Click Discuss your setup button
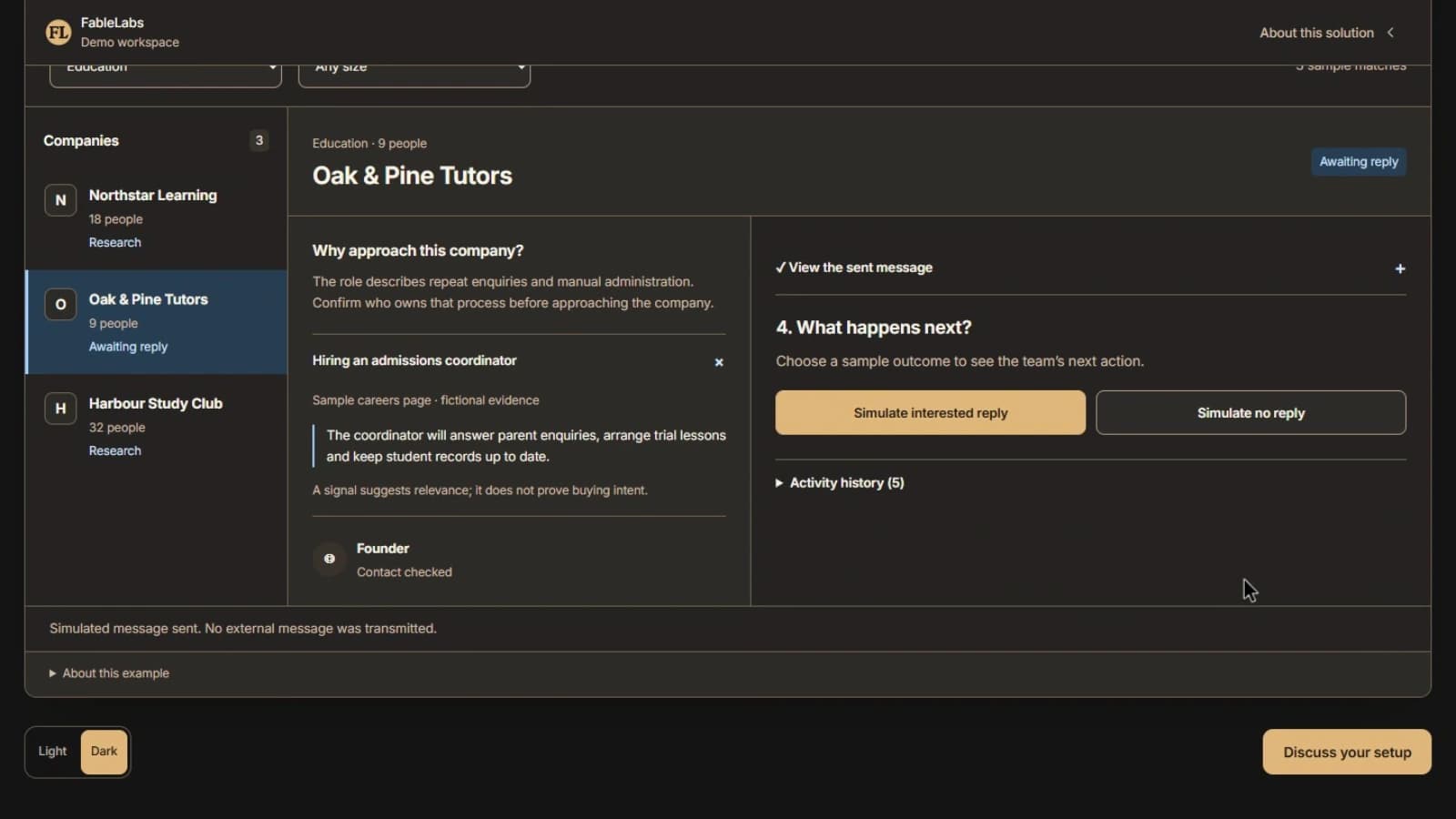Screen dimensions: 1456x819 click(1347, 752)
